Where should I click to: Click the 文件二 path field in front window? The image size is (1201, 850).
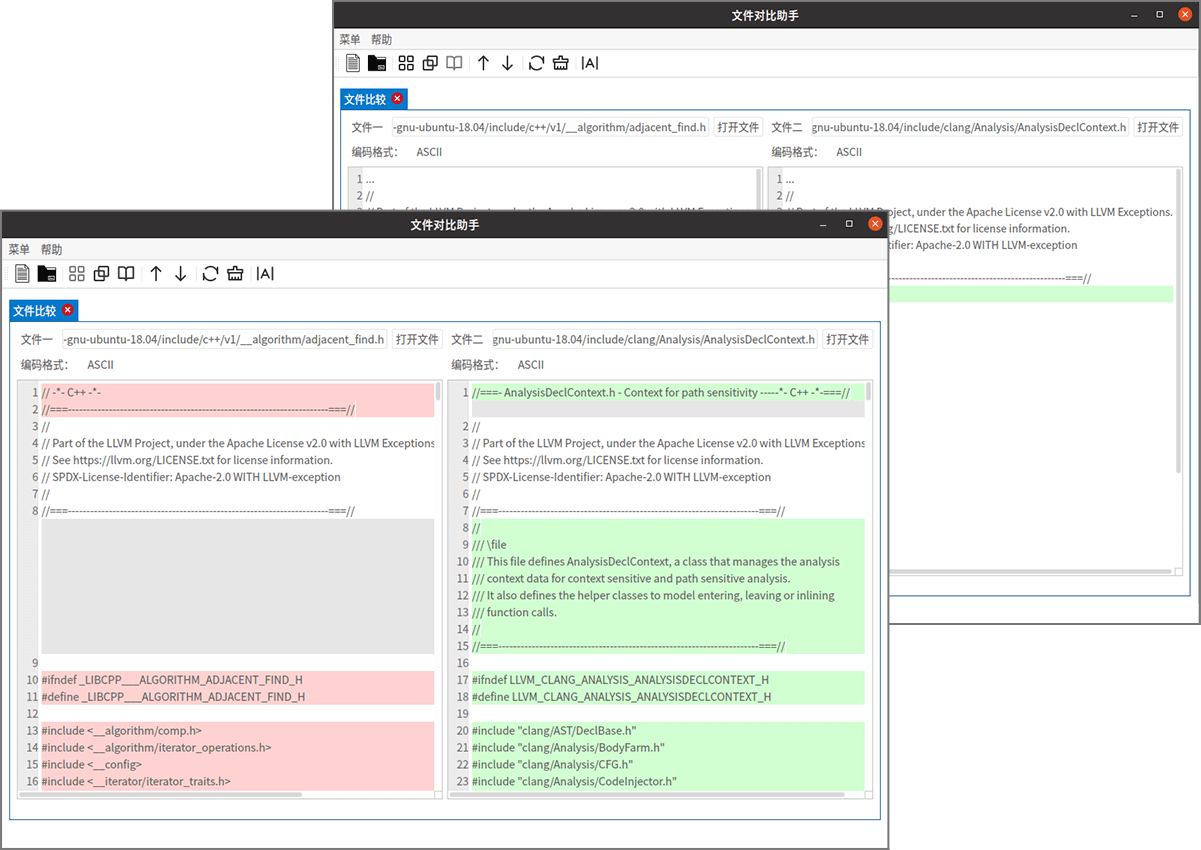pos(654,340)
